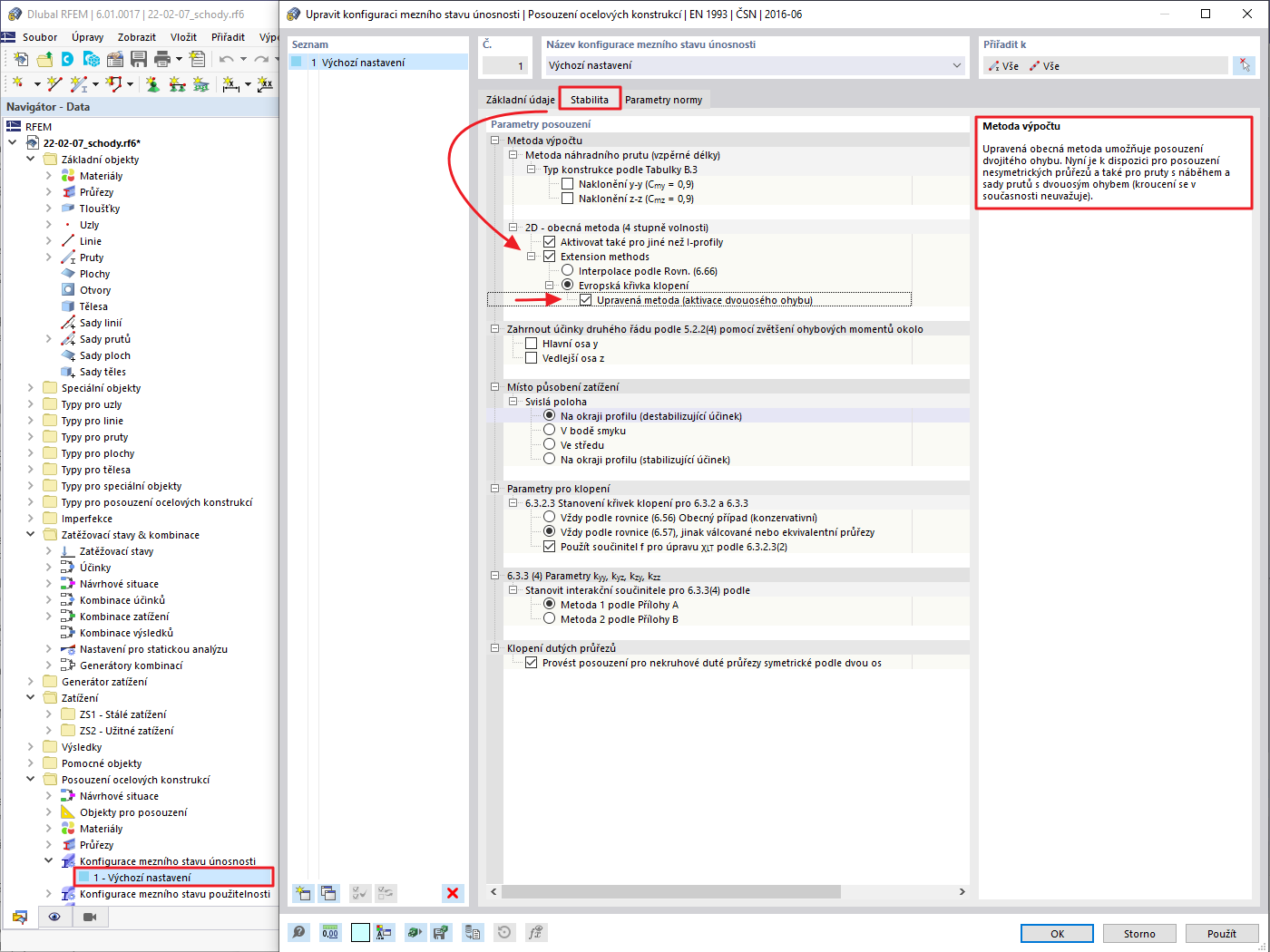Click the cyan background color swatch

point(361,932)
